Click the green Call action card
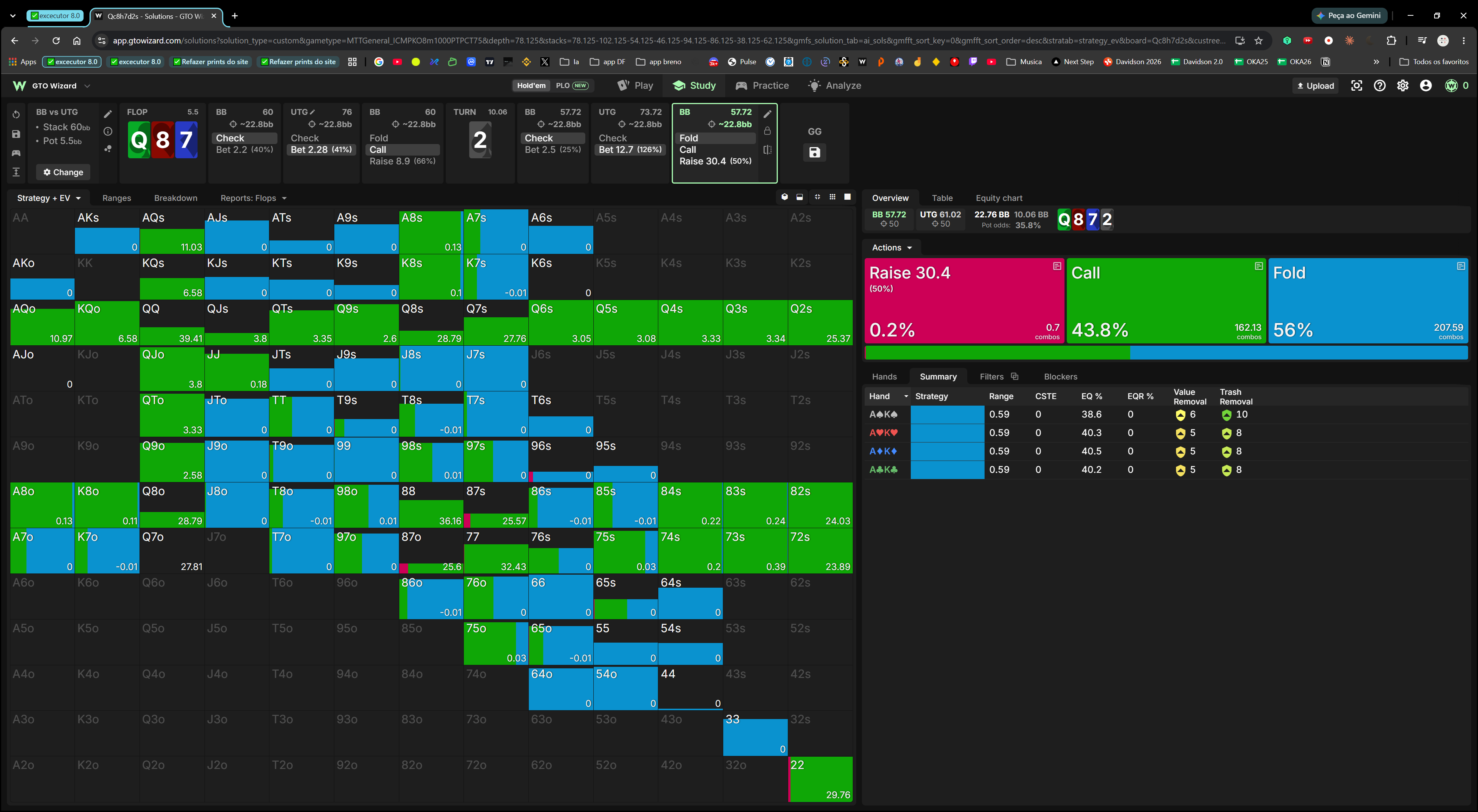 (1166, 301)
